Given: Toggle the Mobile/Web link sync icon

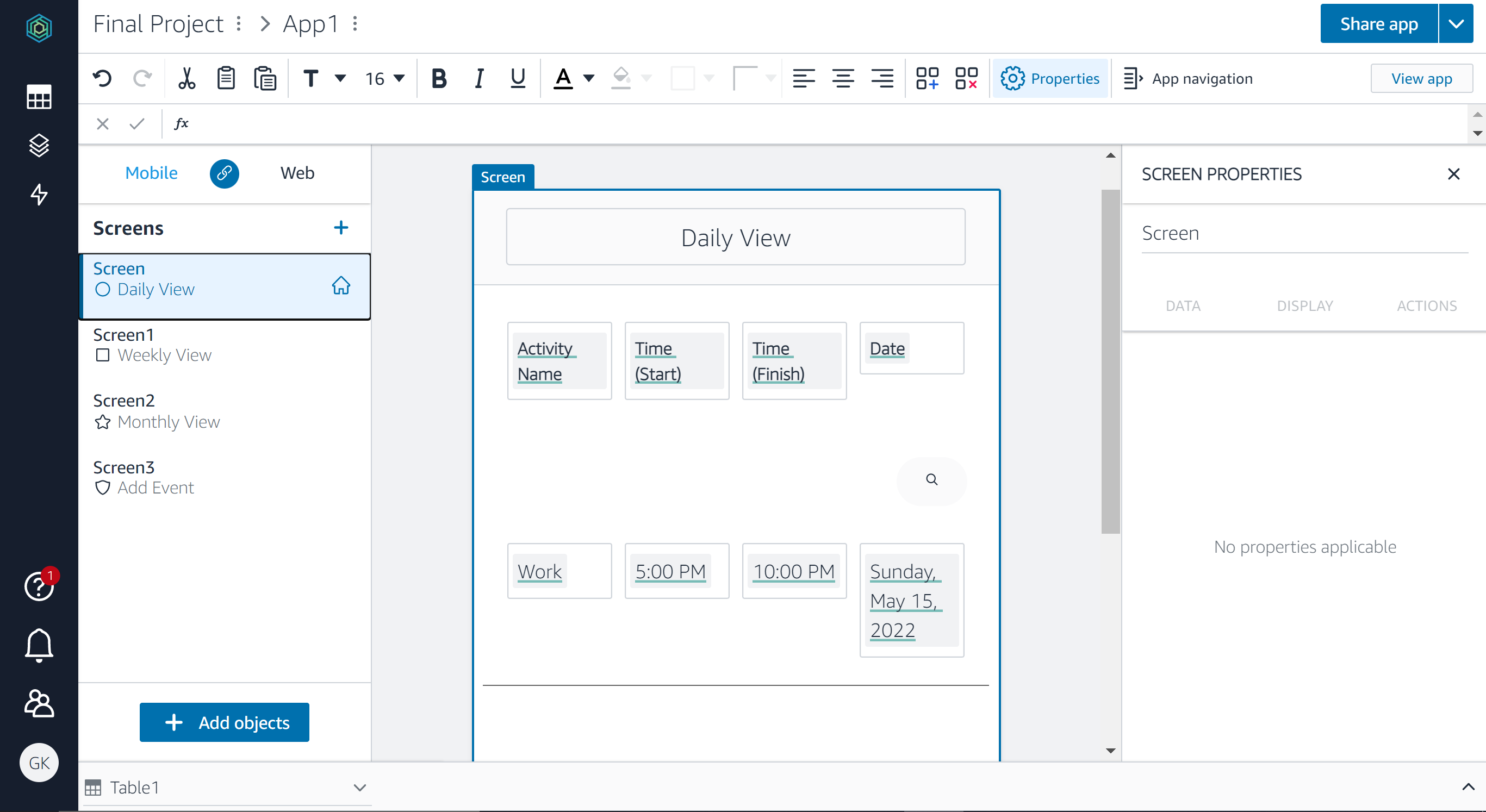Looking at the screenshot, I should tap(225, 173).
